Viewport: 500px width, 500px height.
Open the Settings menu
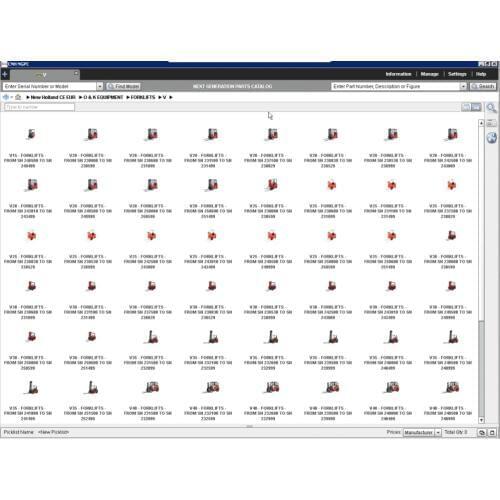click(457, 74)
